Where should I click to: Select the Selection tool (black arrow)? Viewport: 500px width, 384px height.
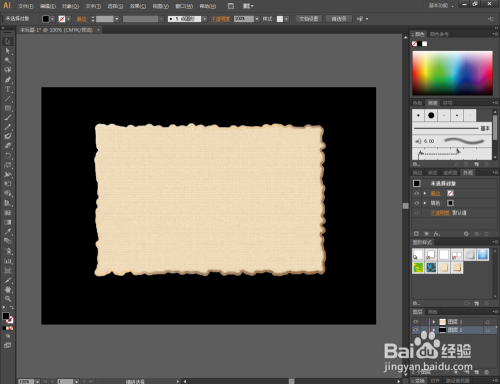point(8,41)
